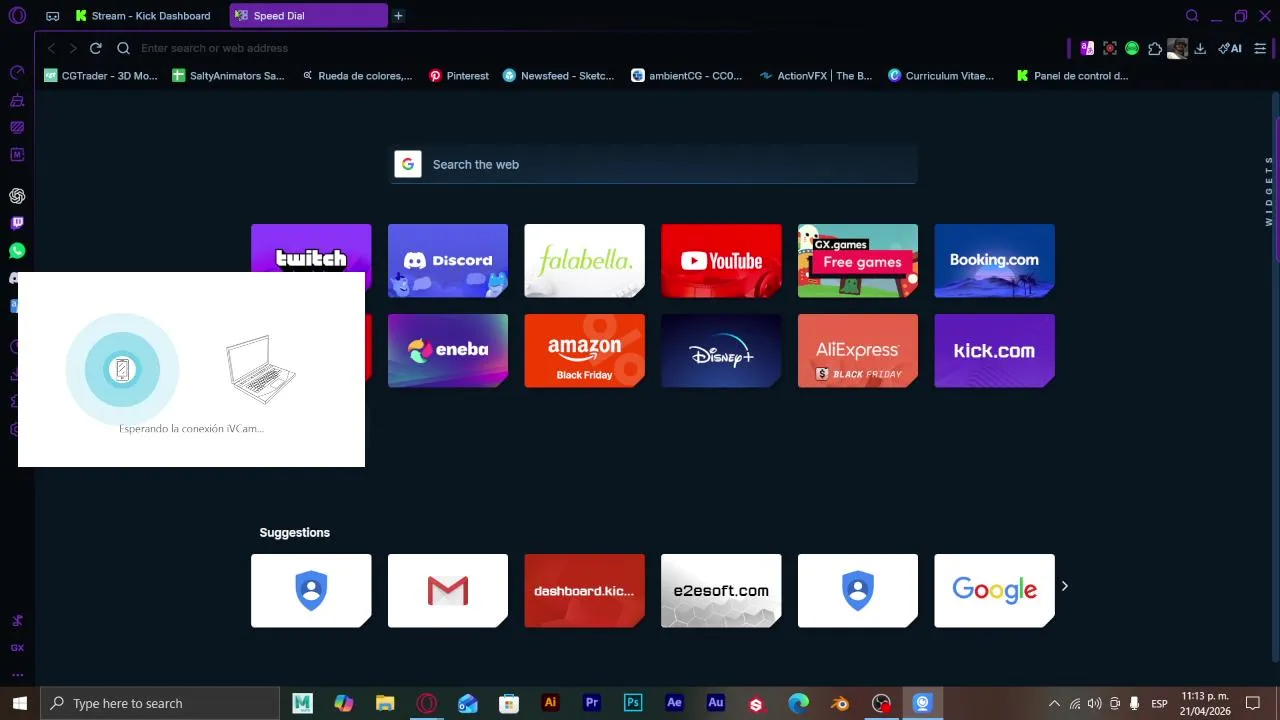Screen dimensions: 1280x720
Task: Open Adobe Illustrator from the taskbar
Action: pos(550,703)
